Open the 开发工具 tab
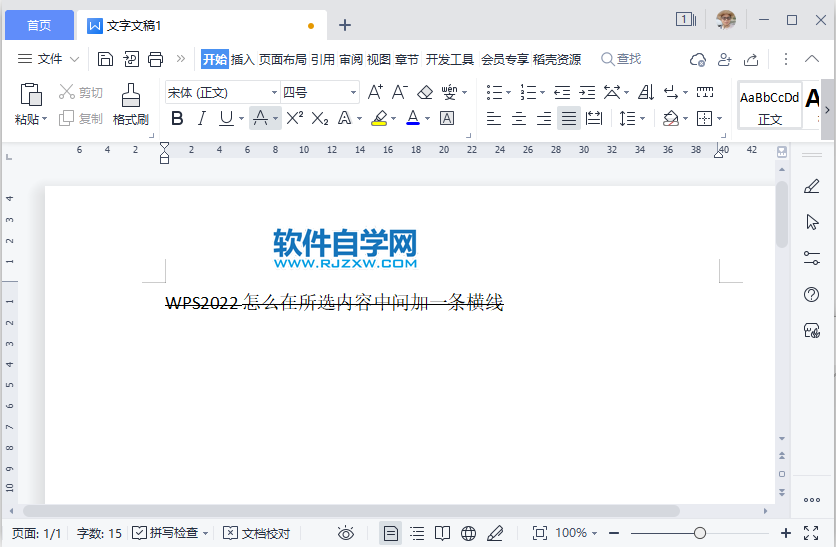The image size is (836, 547). tap(449, 59)
